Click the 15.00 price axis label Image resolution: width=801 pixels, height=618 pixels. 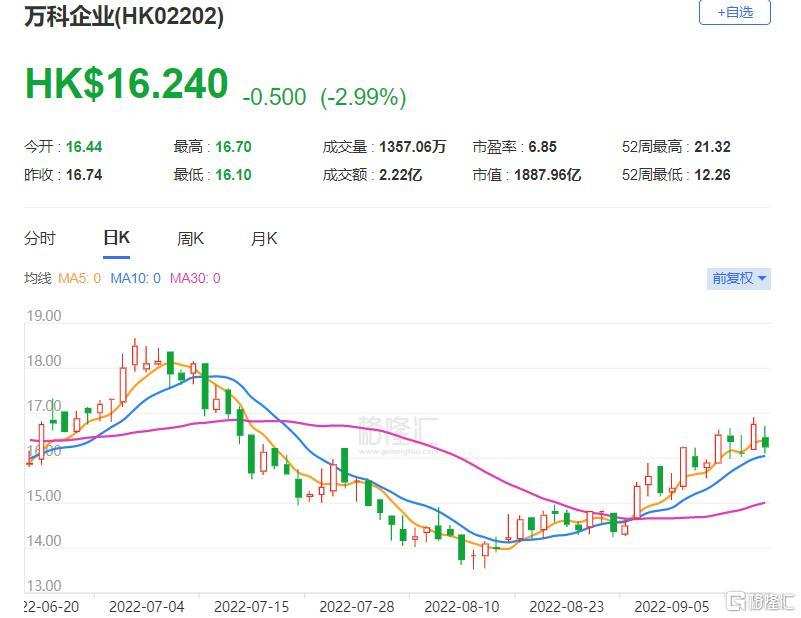click(44, 496)
